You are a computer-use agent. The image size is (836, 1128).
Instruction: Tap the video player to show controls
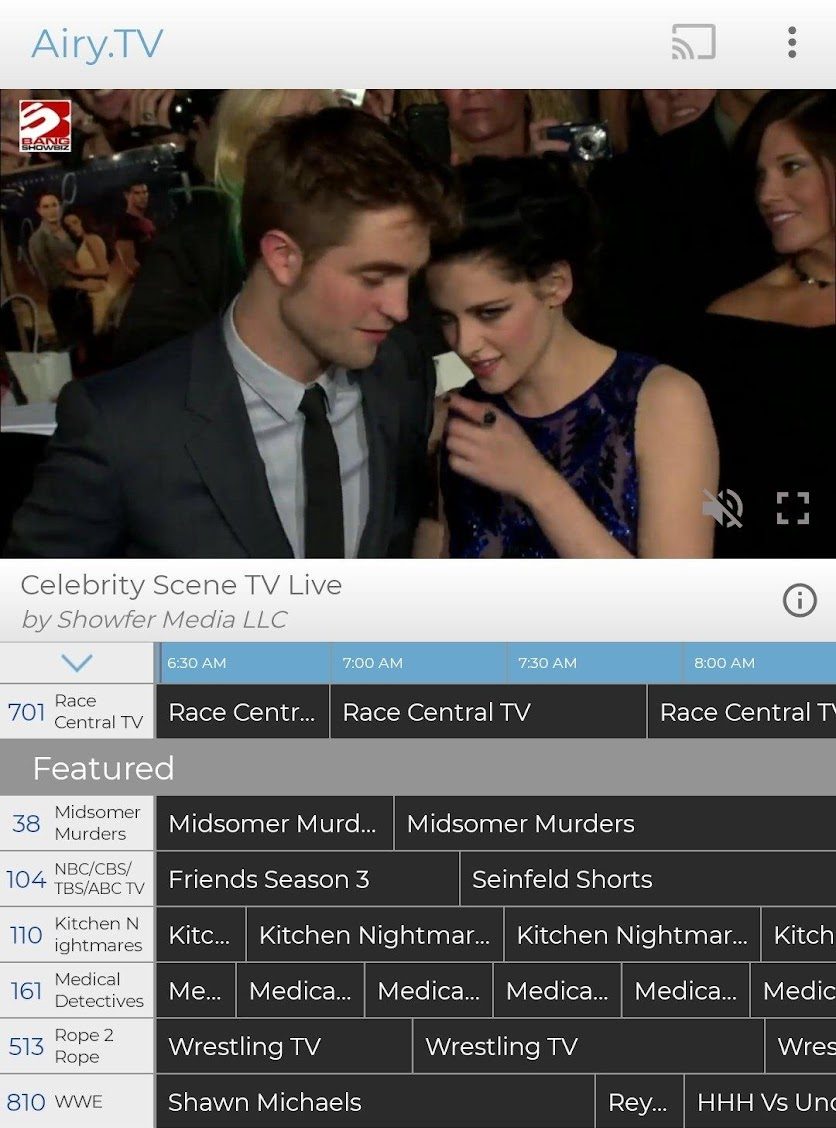pos(418,320)
